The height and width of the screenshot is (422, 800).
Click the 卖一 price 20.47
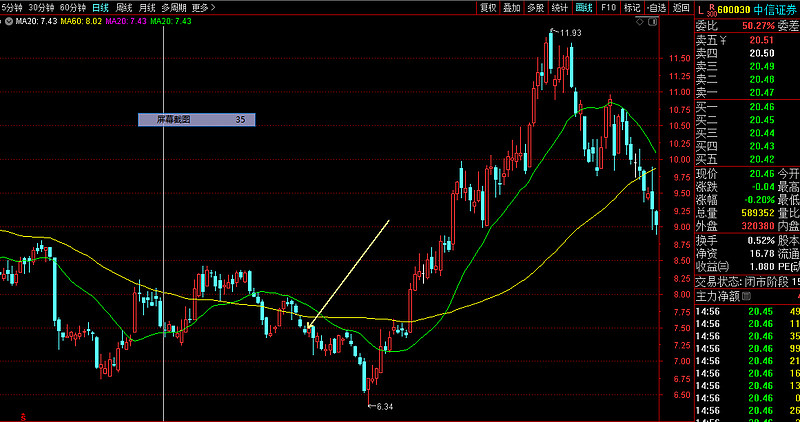(x=762, y=93)
